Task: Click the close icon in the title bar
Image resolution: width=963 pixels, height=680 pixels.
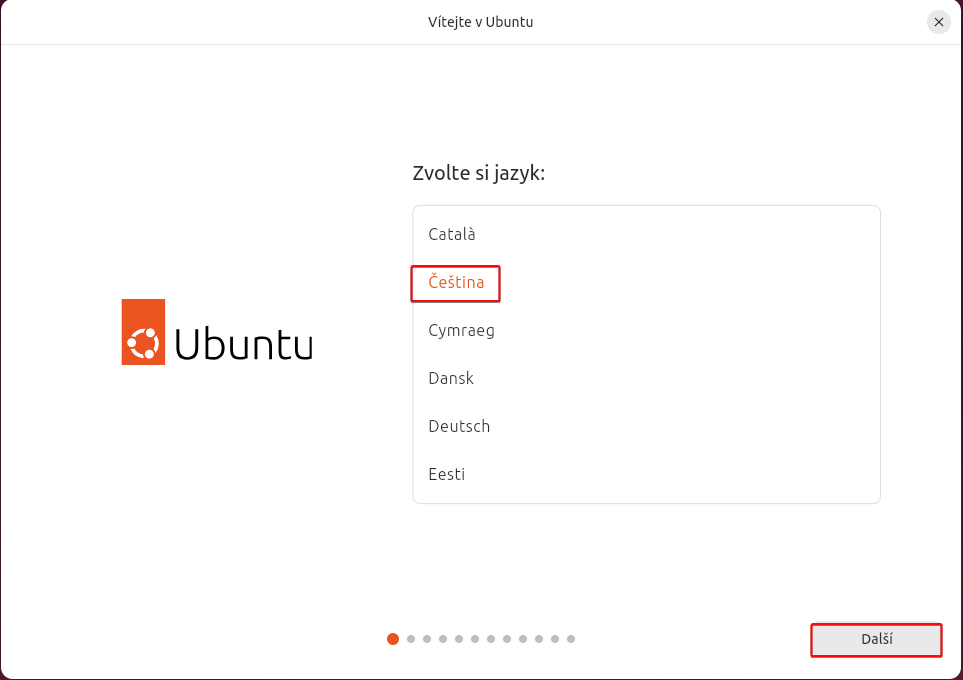Action: pyautogui.click(x=938, y=22)
